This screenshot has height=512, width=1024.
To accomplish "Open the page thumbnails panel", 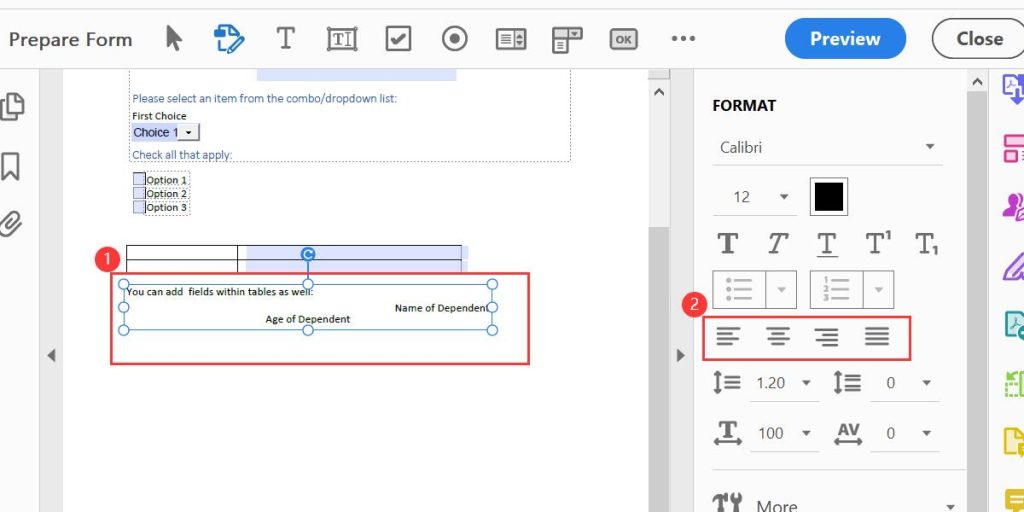I will click(12, 107).
